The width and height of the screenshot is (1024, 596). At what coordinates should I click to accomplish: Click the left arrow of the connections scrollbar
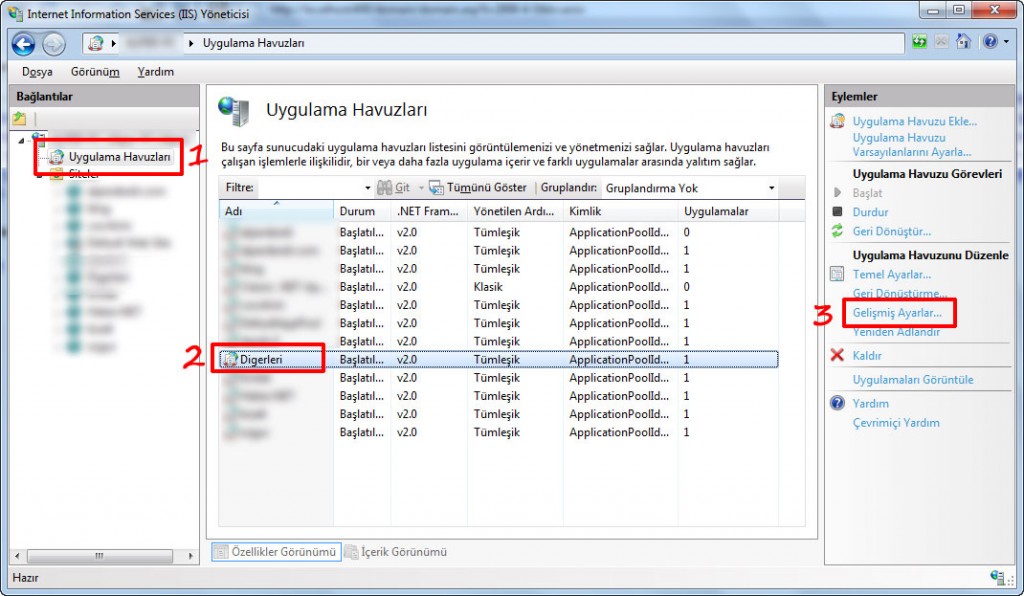tap(18, 556)
